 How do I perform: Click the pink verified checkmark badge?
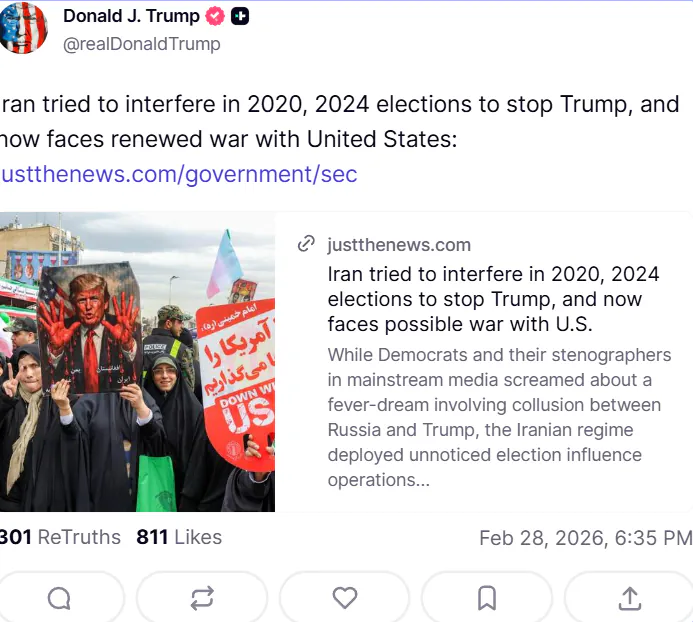pyautogui.click(x=215, y=17)
